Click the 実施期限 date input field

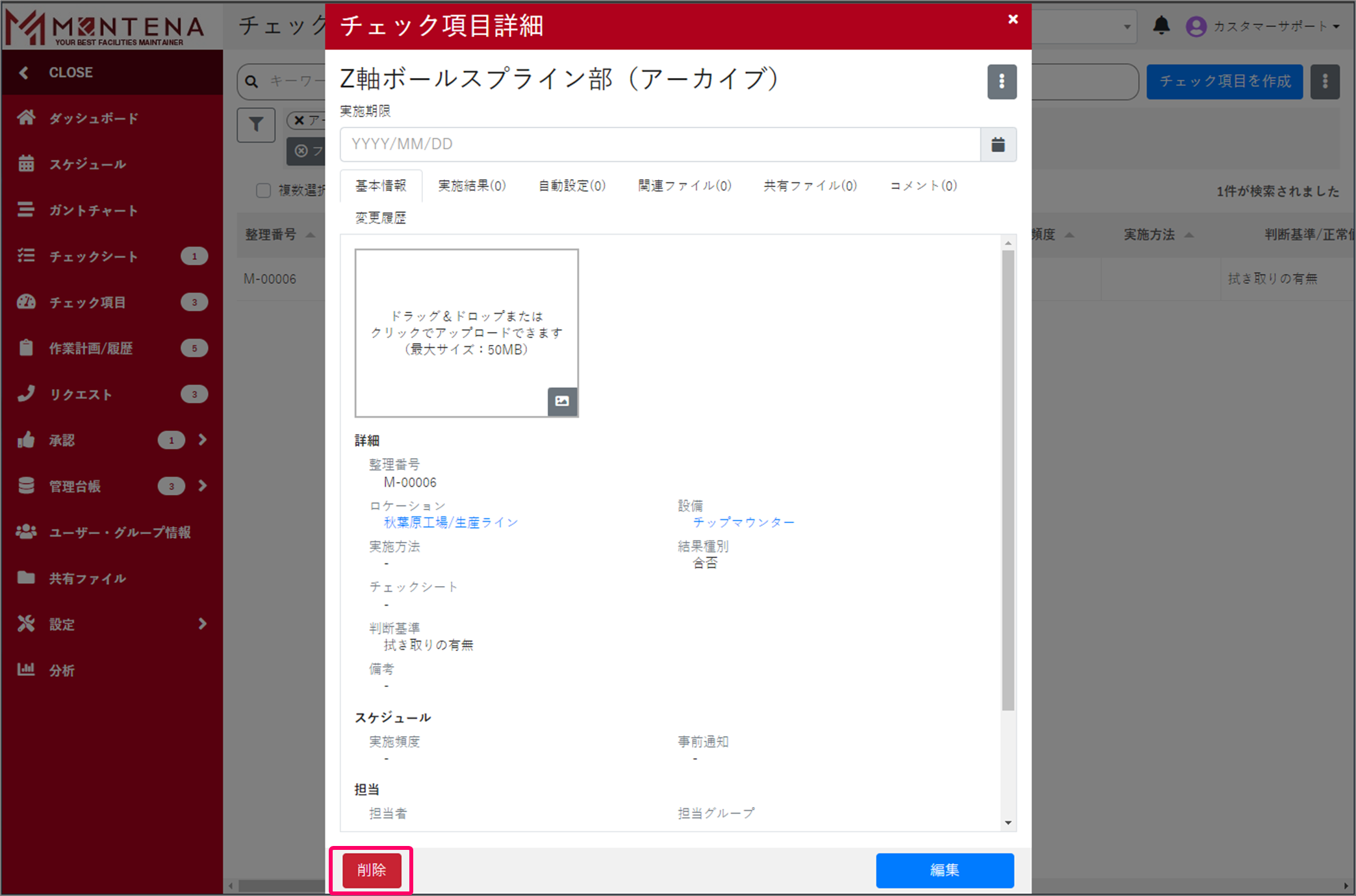point(659,144)
